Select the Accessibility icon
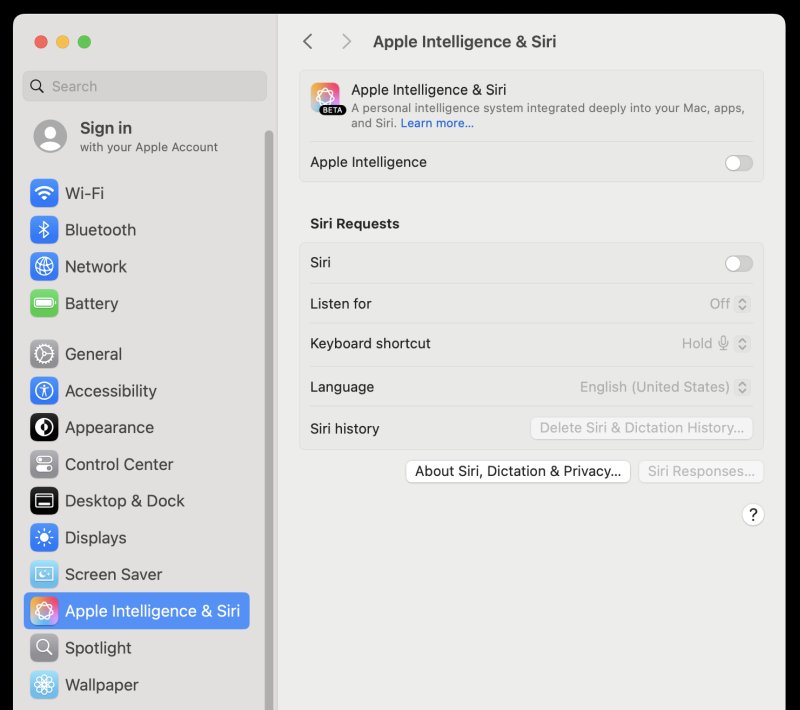Viewport: 800px width, 710px height. point(44,391)
